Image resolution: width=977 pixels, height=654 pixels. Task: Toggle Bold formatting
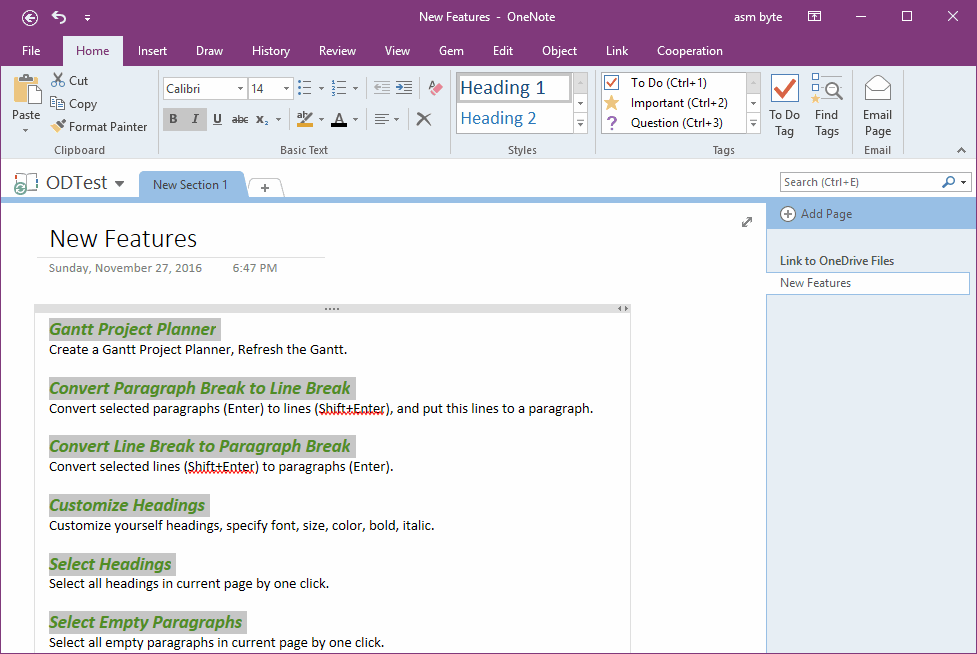(173, 118)
